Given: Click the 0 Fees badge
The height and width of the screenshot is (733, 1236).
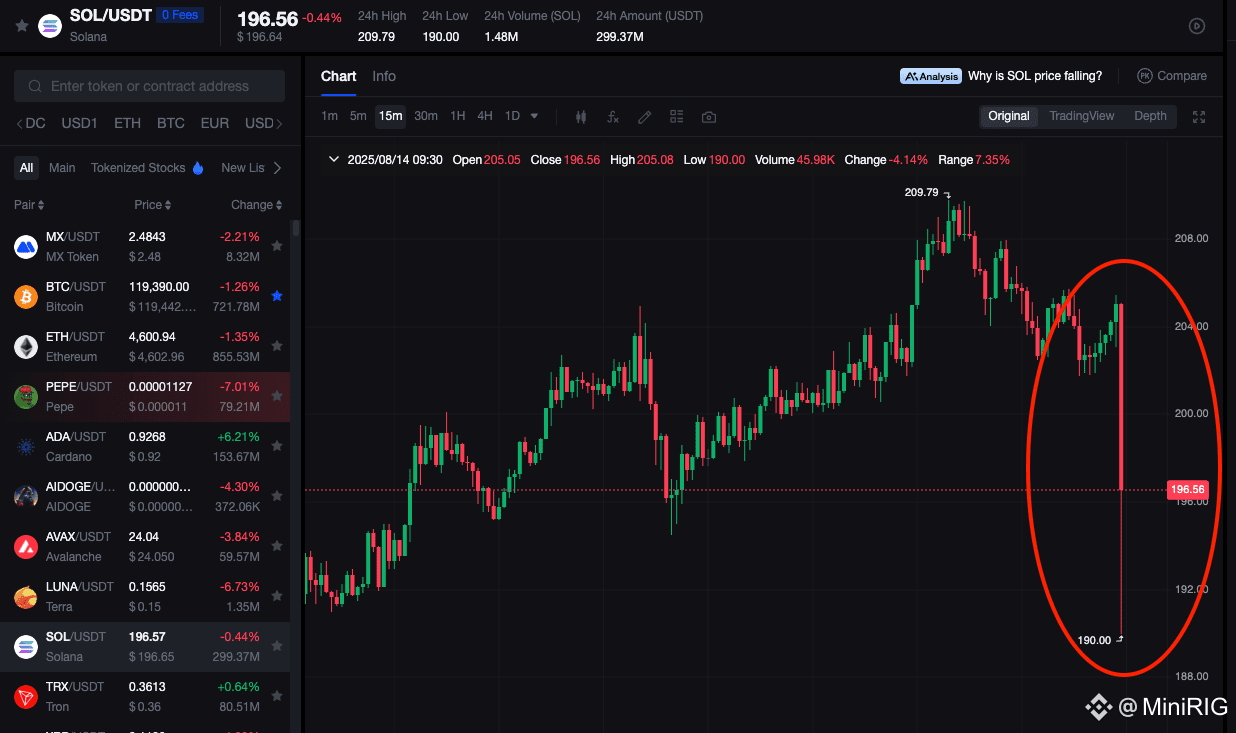Looking at the screenshot, I should pos(181,15).
